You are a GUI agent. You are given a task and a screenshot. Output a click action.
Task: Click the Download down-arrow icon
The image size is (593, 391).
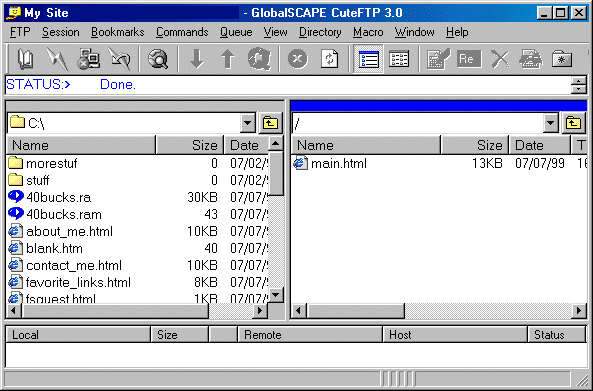tap(197, 59)
